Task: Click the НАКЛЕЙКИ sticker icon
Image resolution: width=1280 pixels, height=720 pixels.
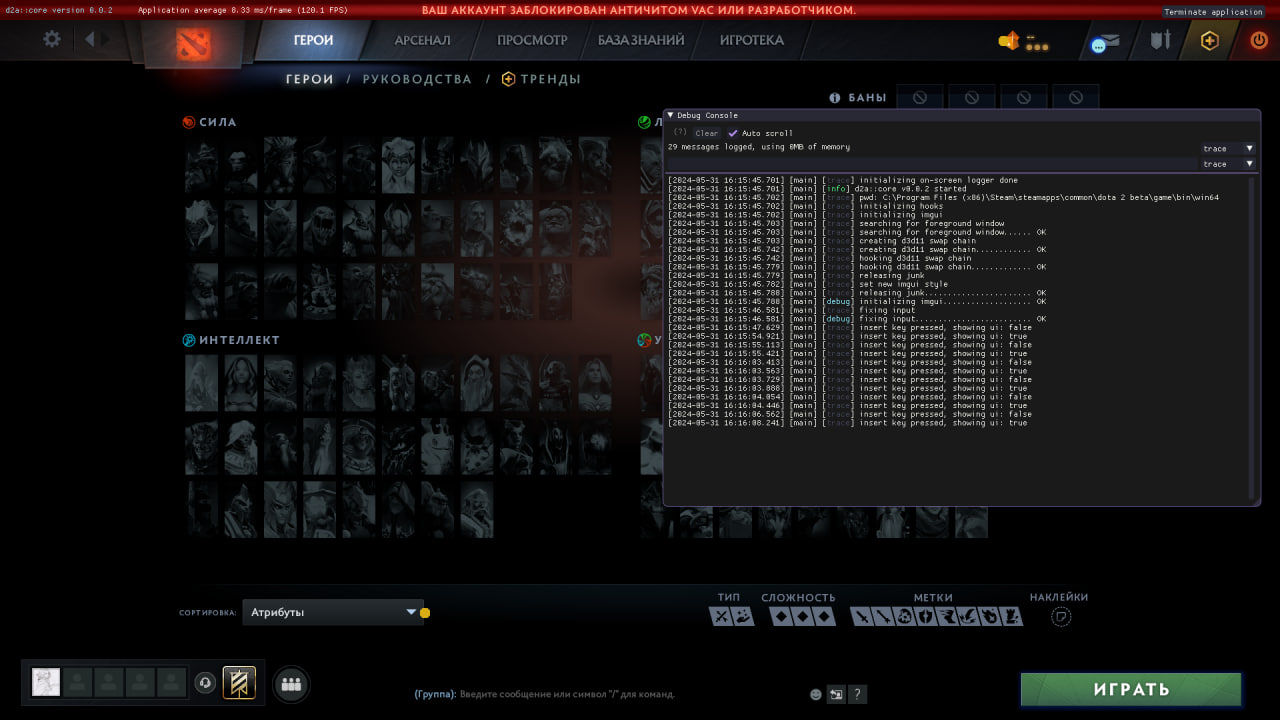Action: tap(1061, 617)
